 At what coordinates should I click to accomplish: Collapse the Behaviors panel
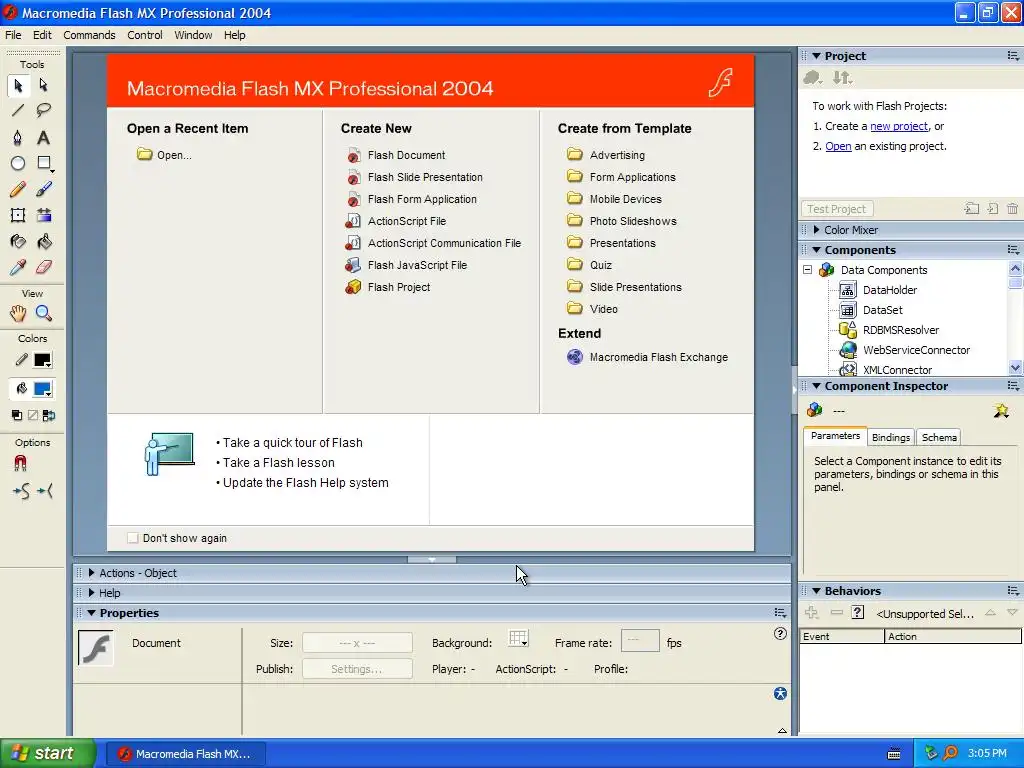pos(816,591)
